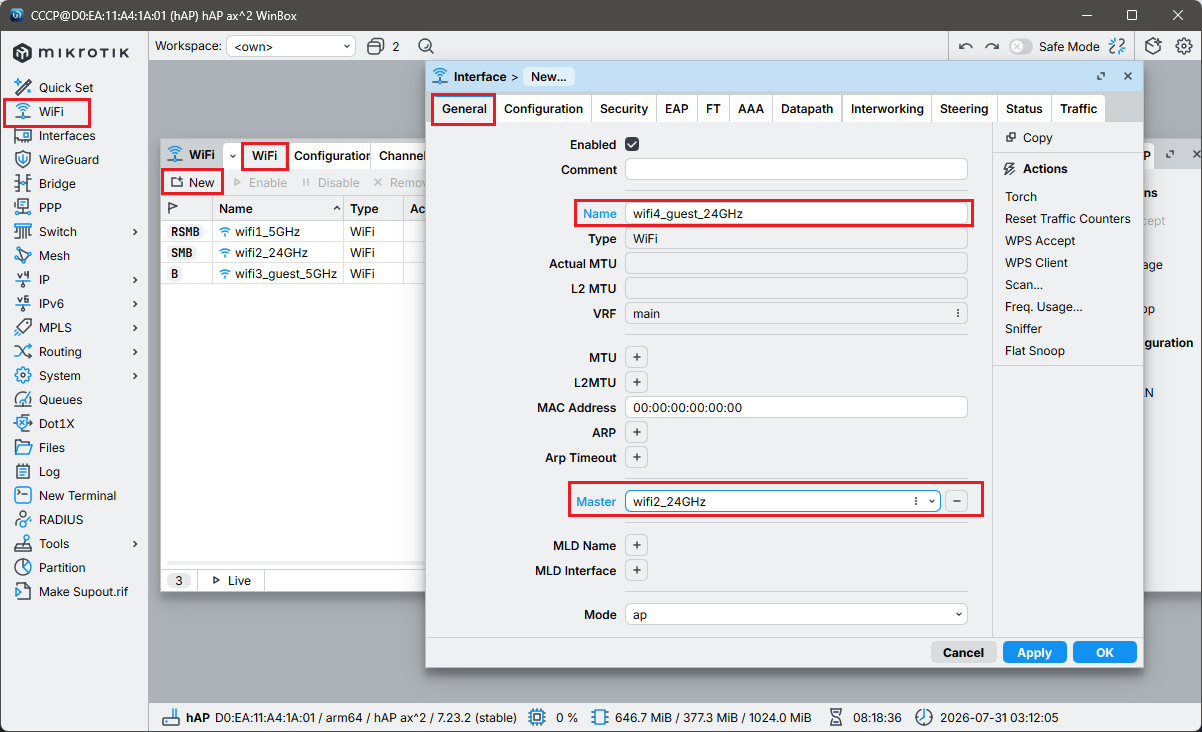
Task: Click Reset Traffic Counters action
Action: (x=1067, y=219)
